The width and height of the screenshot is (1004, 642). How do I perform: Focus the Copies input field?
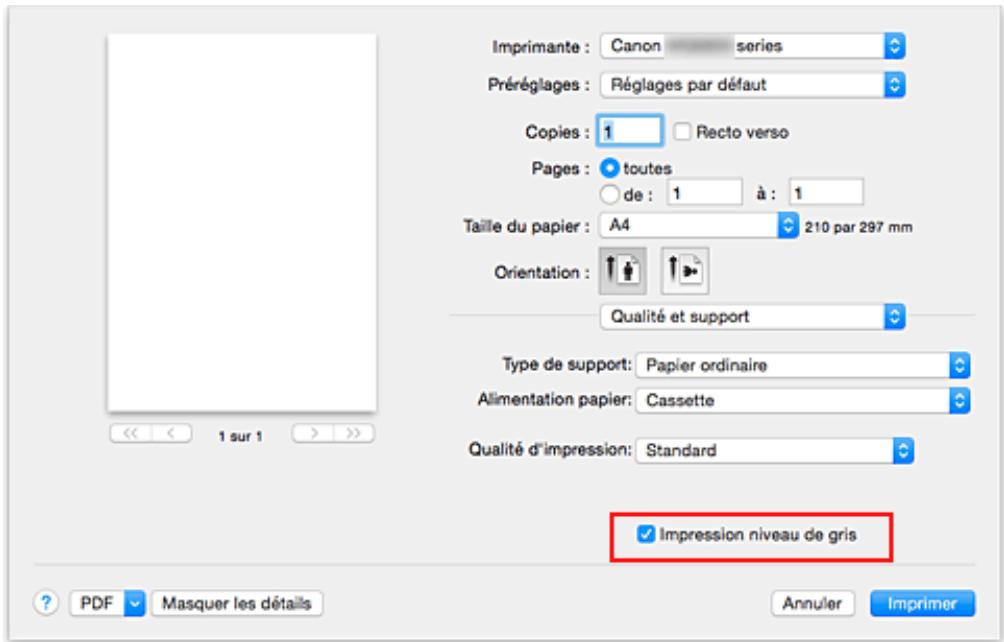(629, 132)
